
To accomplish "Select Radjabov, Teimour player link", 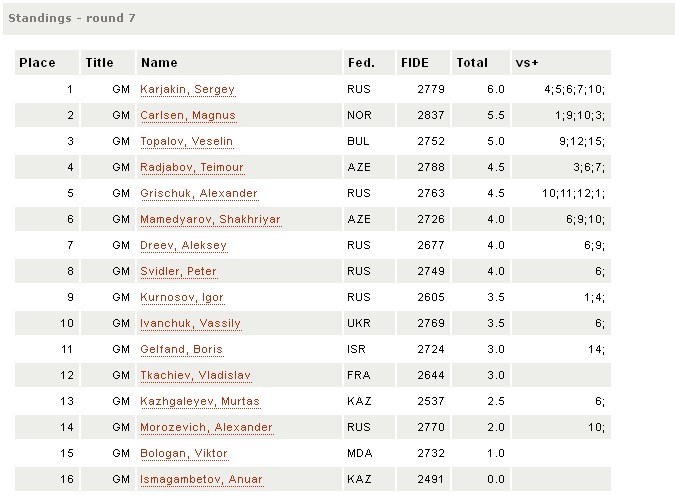I will pyautogui.click(x=192, y=167).
